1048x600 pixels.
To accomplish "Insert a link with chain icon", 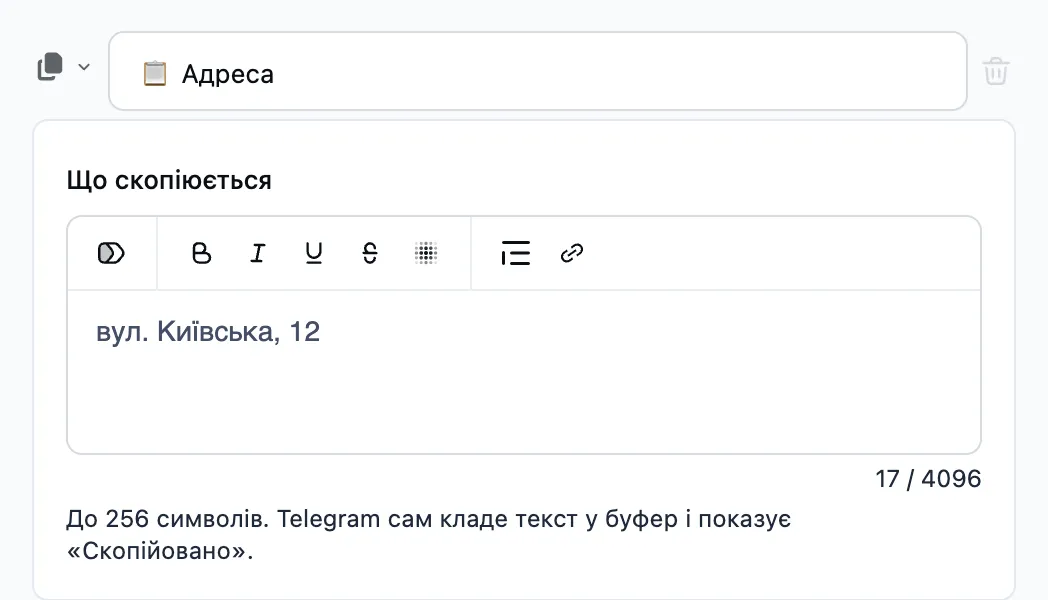I will click(571, 253).
